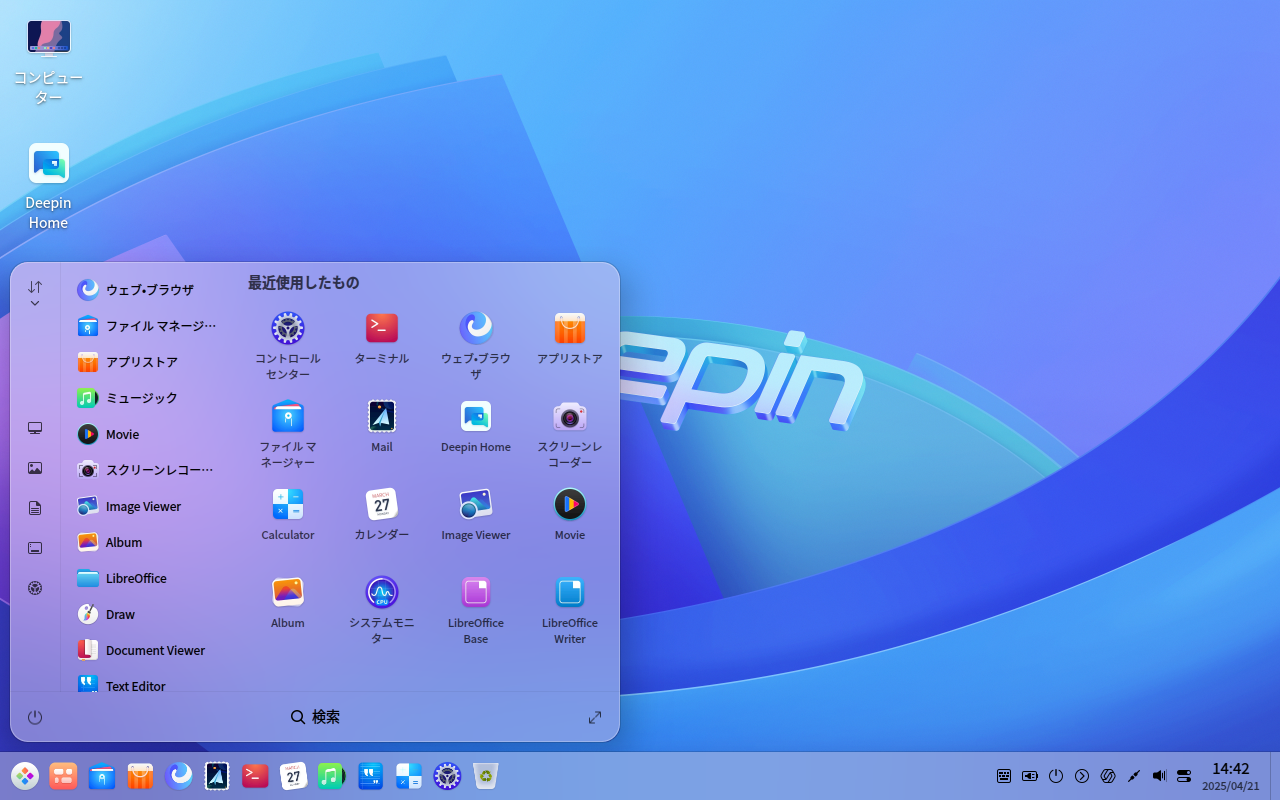Open Pictures folder from the launcher sidebar
1280x800 pixels.
(x=35, y=468)
